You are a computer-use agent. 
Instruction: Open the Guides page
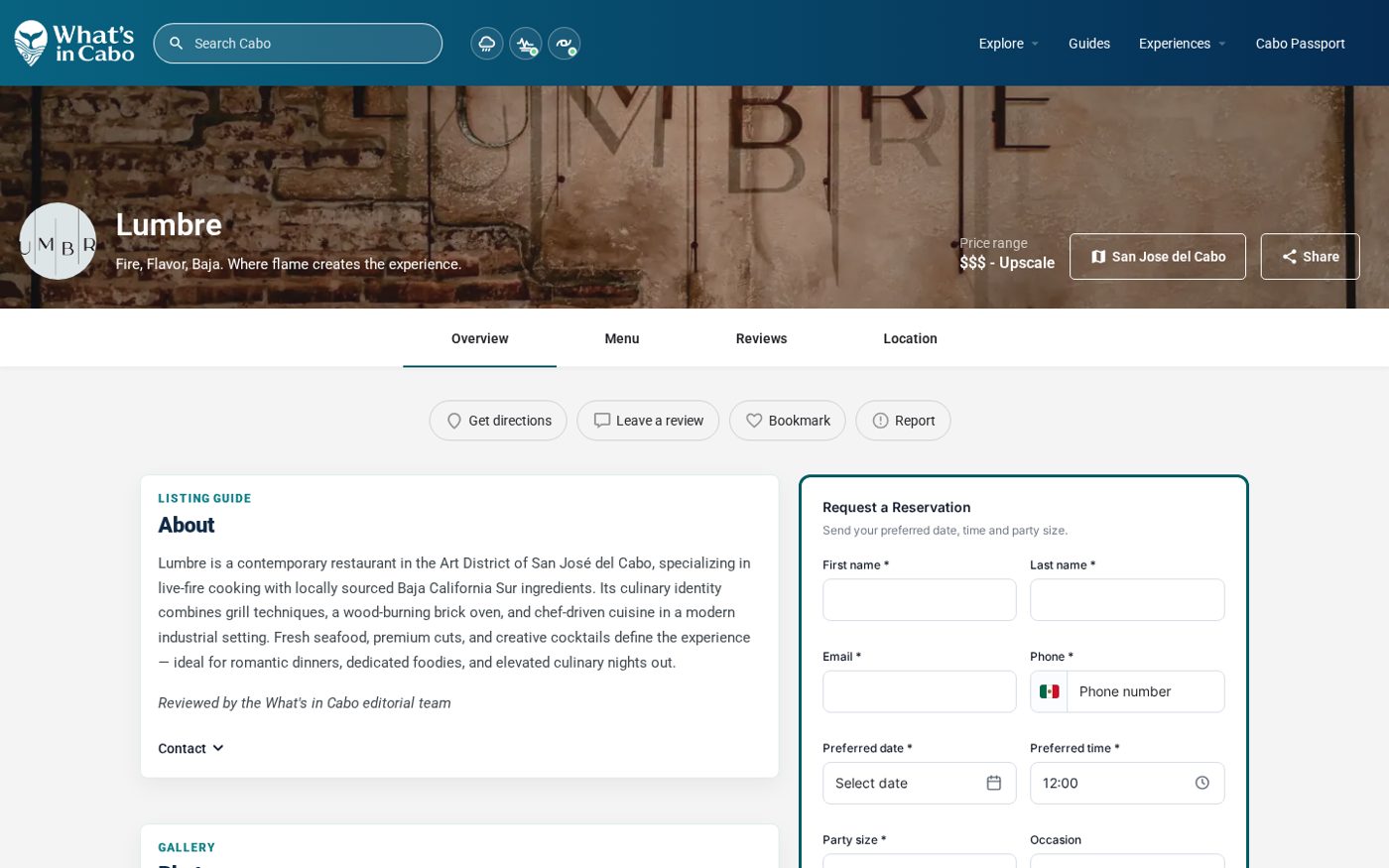[x=1088, y=44]
